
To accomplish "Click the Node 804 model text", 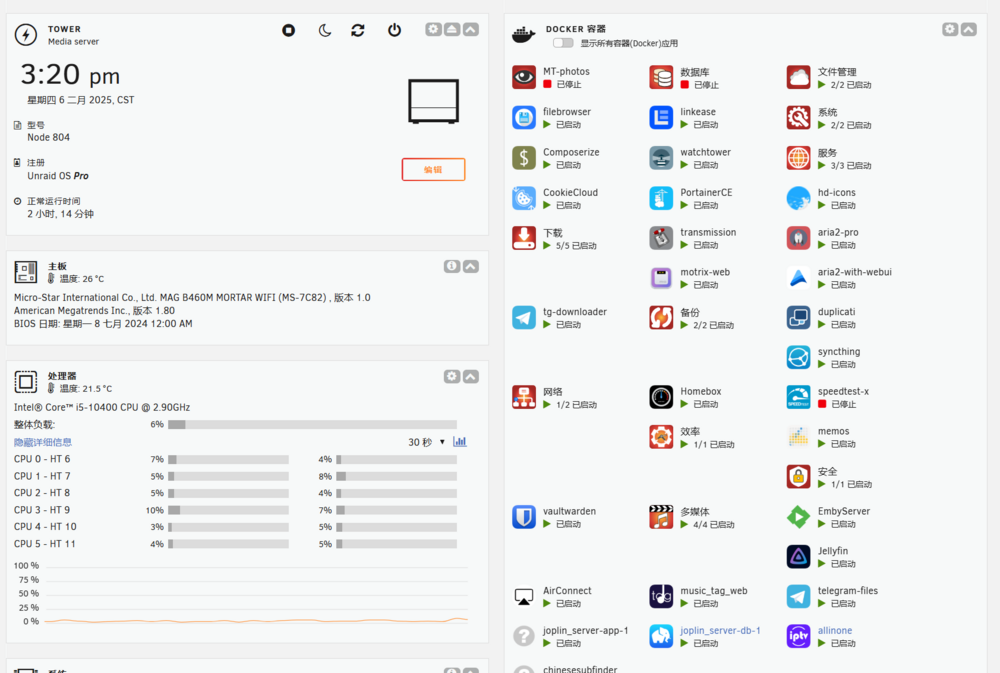I will point(48,137).
